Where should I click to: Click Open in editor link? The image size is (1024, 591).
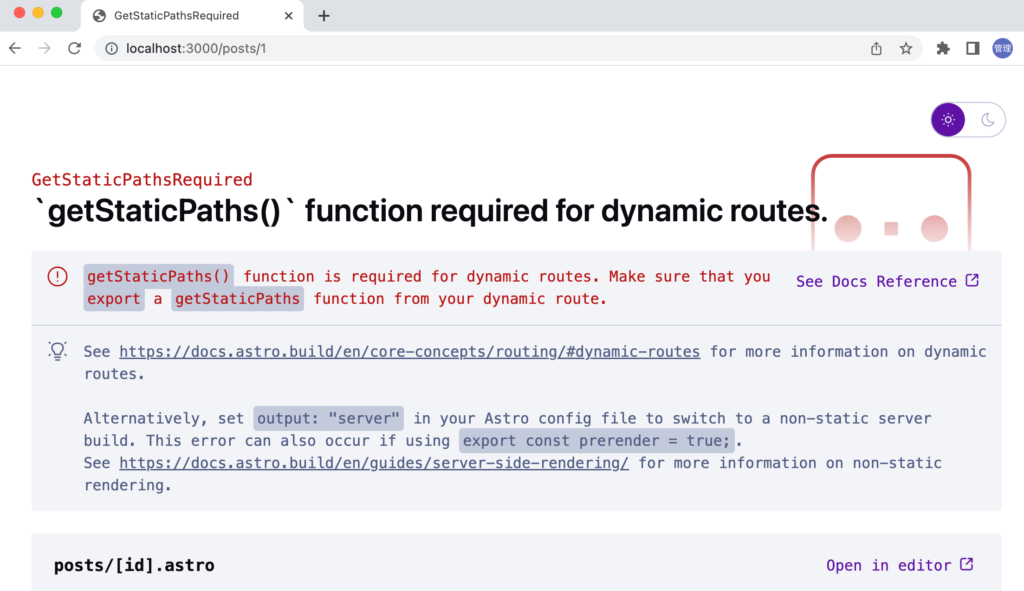click(899, 565)
